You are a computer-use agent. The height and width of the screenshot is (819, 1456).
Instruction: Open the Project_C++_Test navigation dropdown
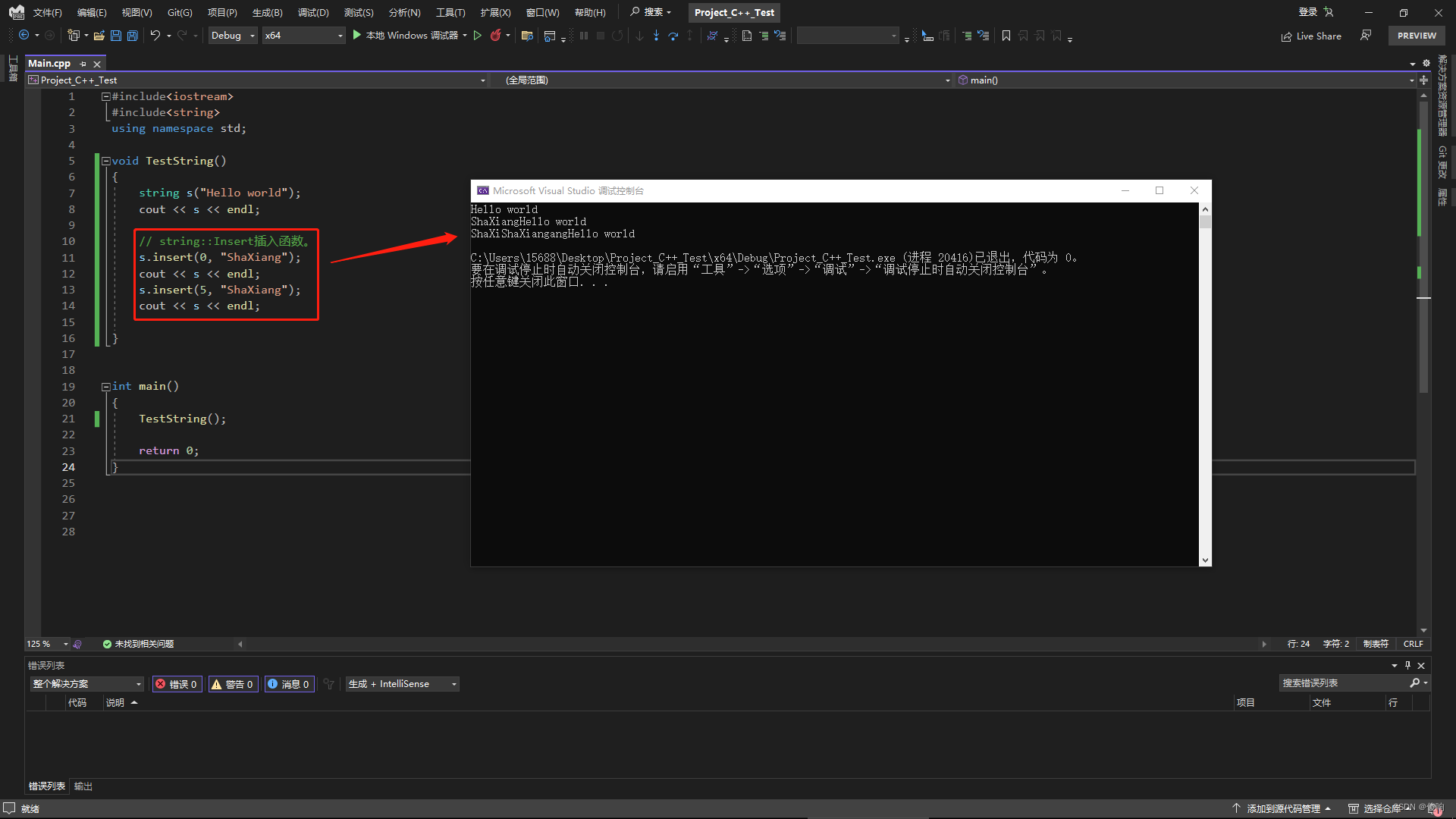click(x=256, y=80)
